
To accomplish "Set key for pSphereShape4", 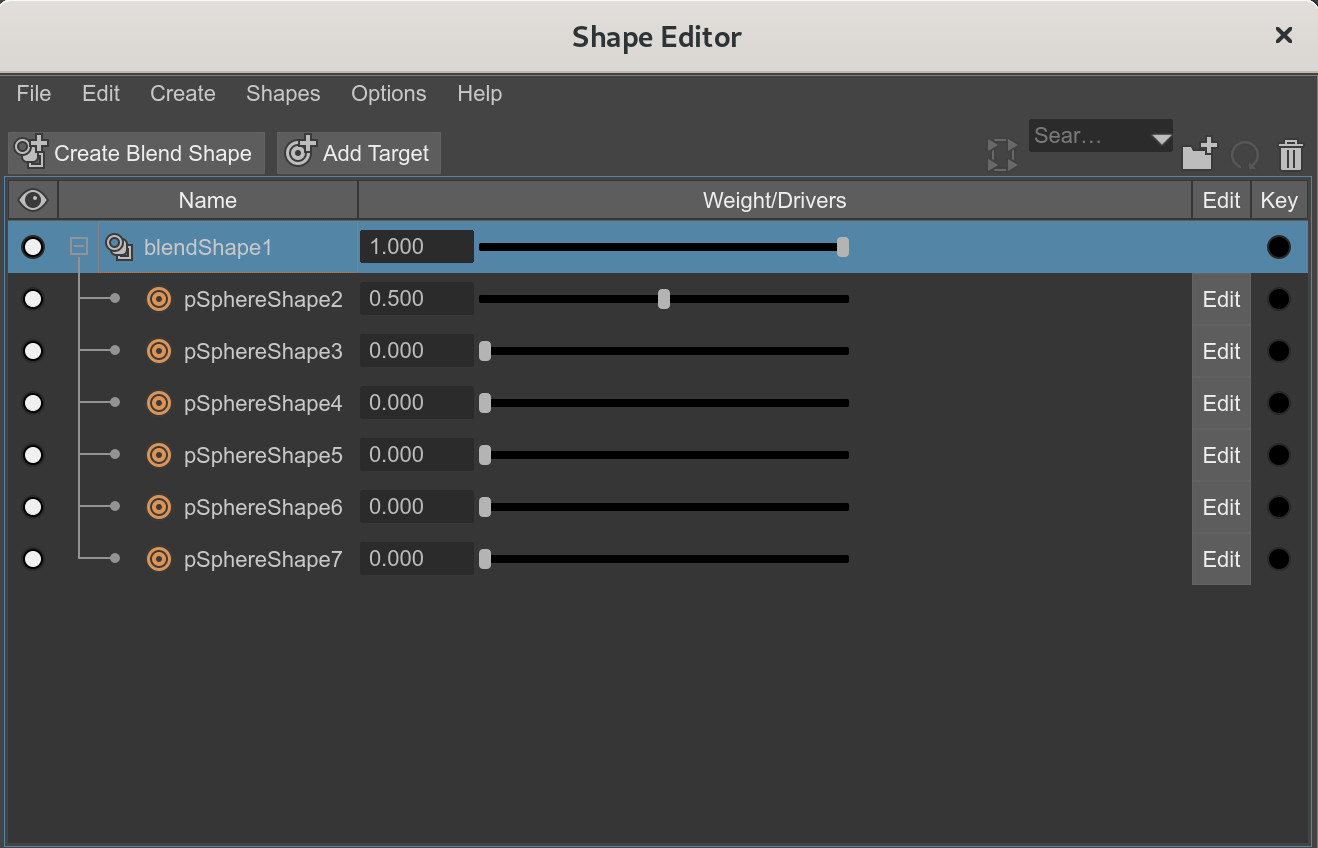I will pyautogui.click(x=1279, y=403).
